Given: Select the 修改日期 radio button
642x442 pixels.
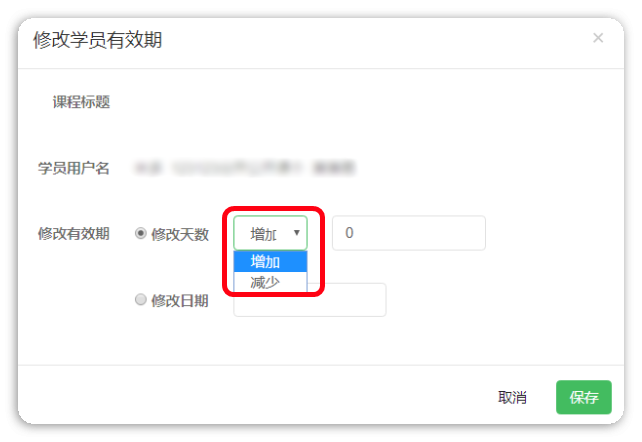Looking at the screenshot, I should coord(141,300).
